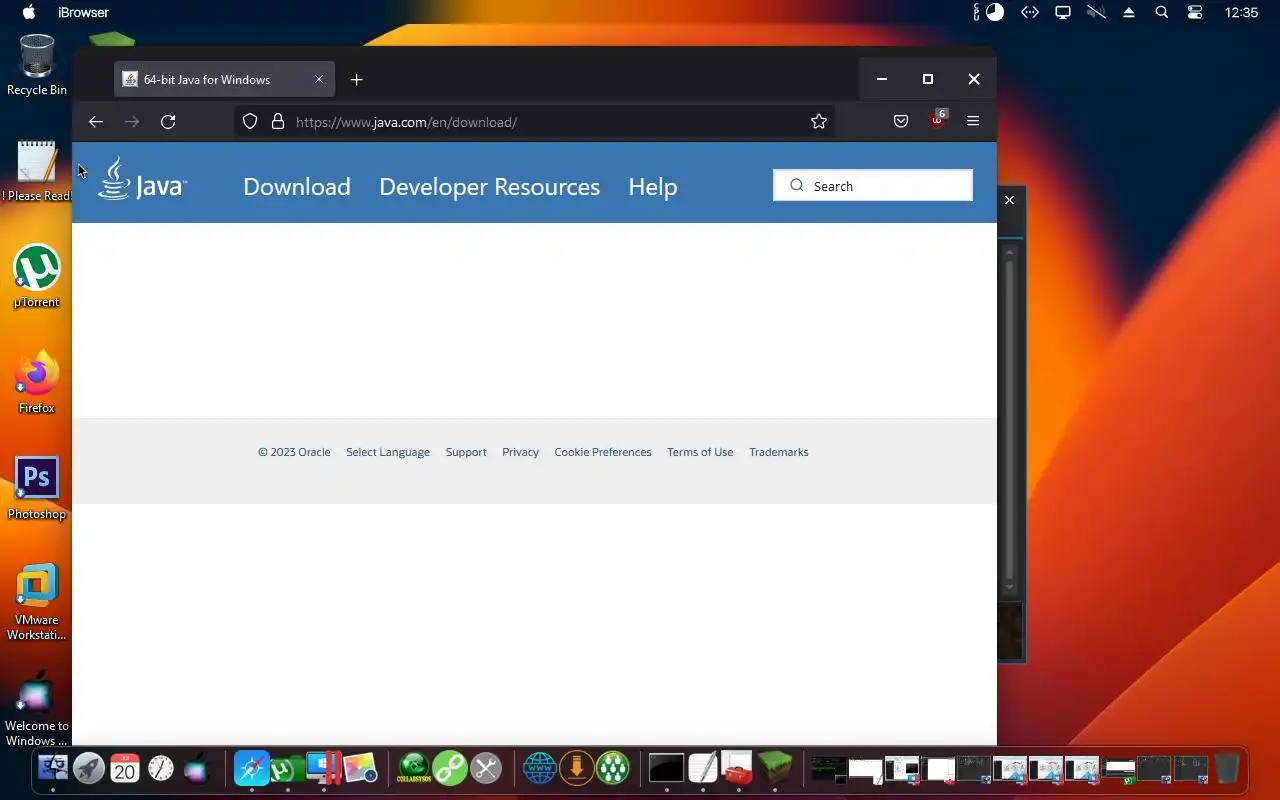Open the Photos icon in the dock
This screenshot has height=800, width=1280.
360,768
